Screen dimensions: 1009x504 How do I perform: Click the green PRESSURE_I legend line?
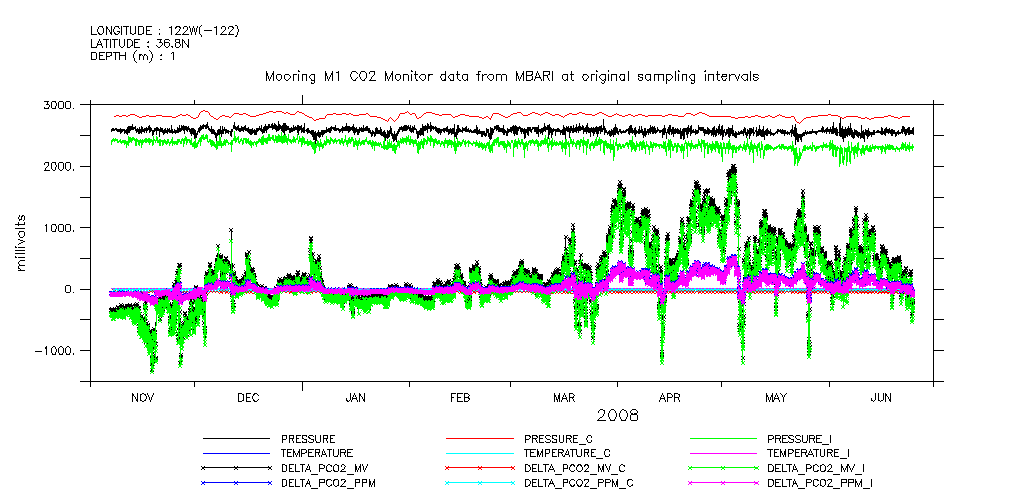tap(722, 439)
